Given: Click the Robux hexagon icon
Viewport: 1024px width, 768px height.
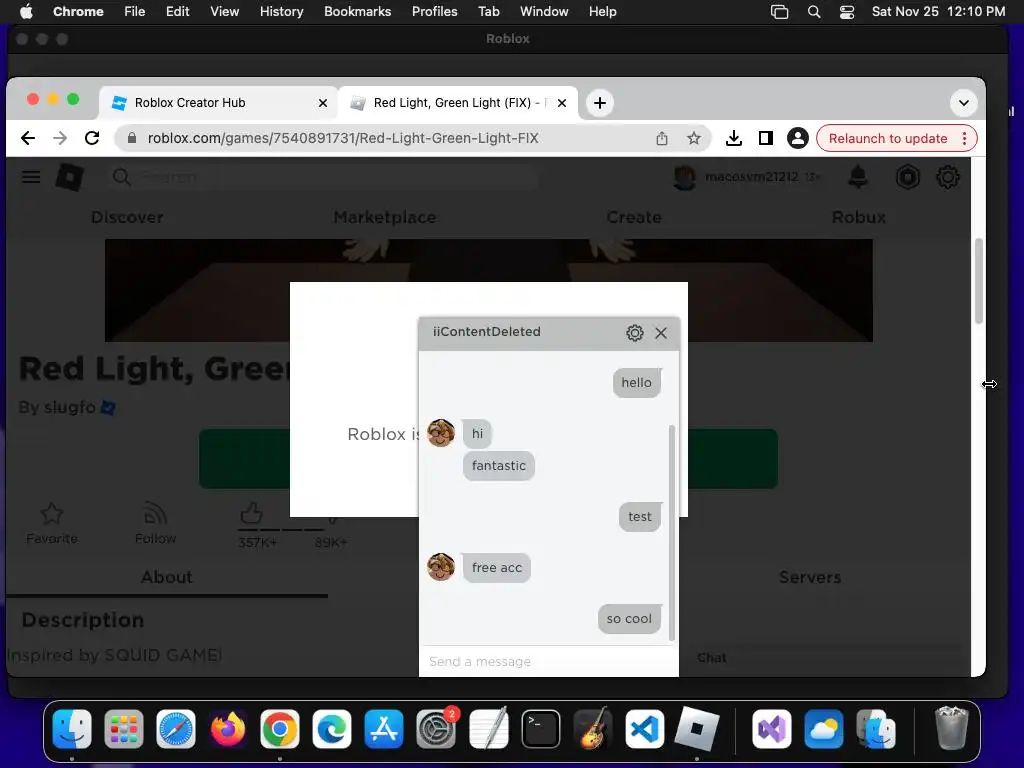Looking at the screenshot, I should (907, 177).
